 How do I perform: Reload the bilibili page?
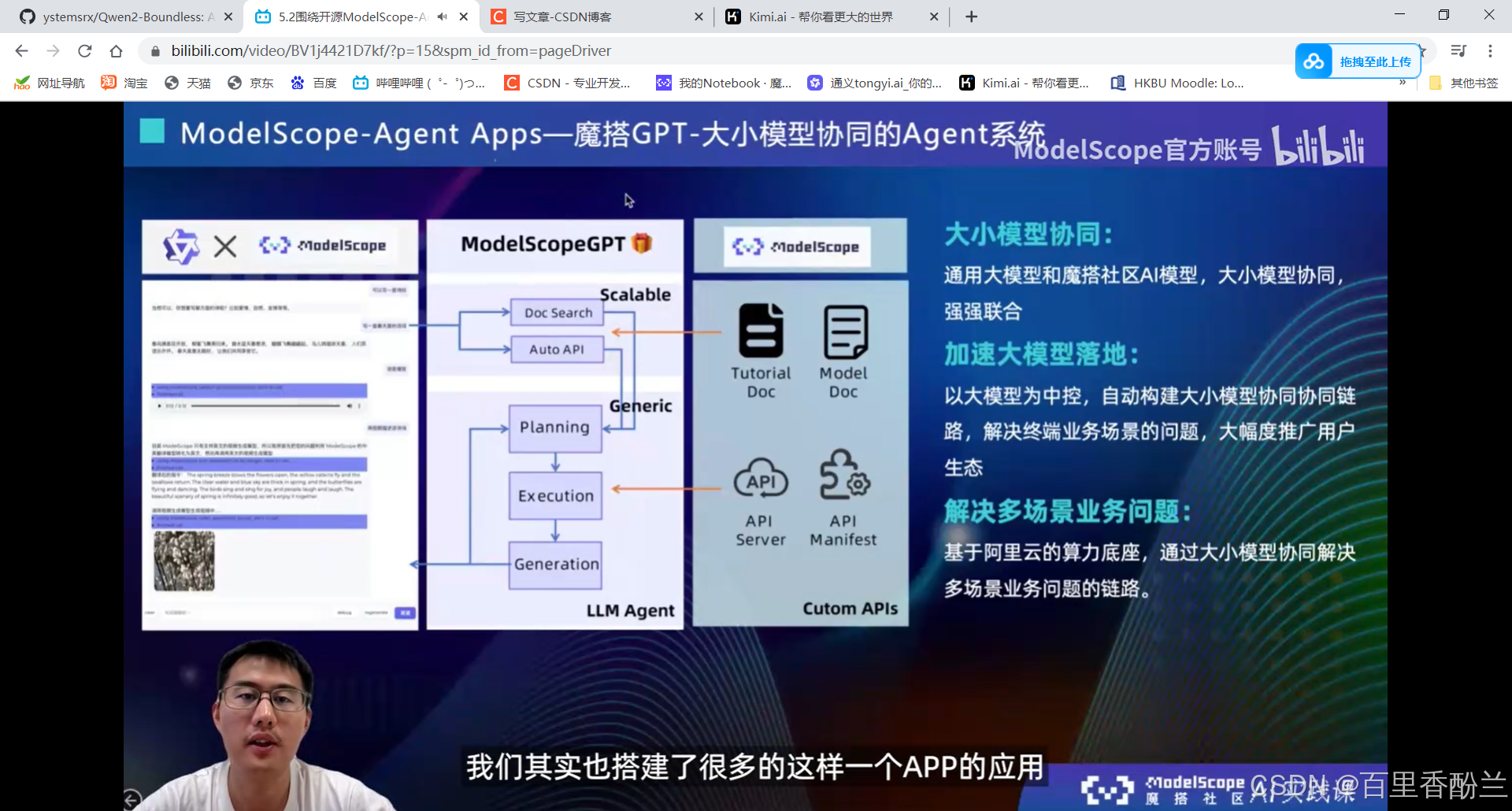tap(84, 51)
